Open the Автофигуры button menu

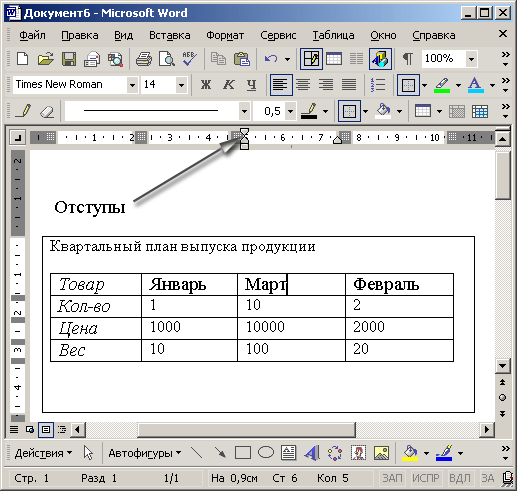coord(144,453)
